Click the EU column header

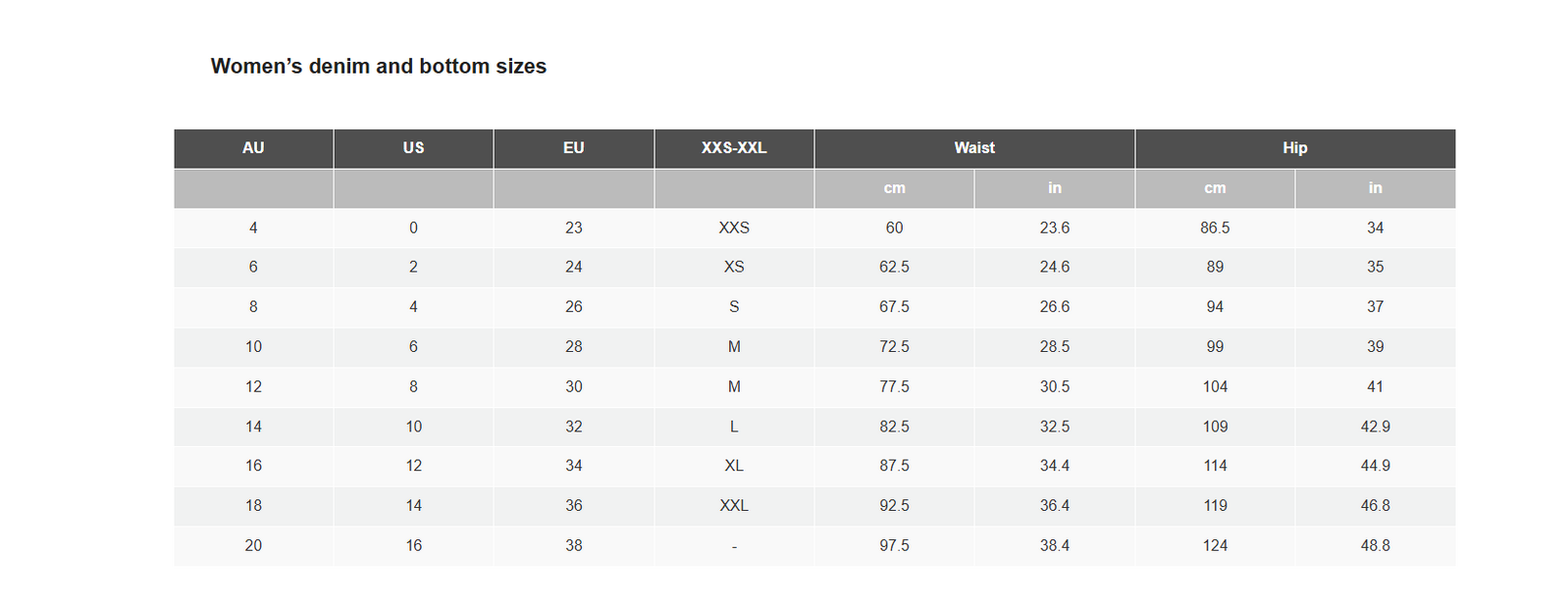(x=573, y=148)
